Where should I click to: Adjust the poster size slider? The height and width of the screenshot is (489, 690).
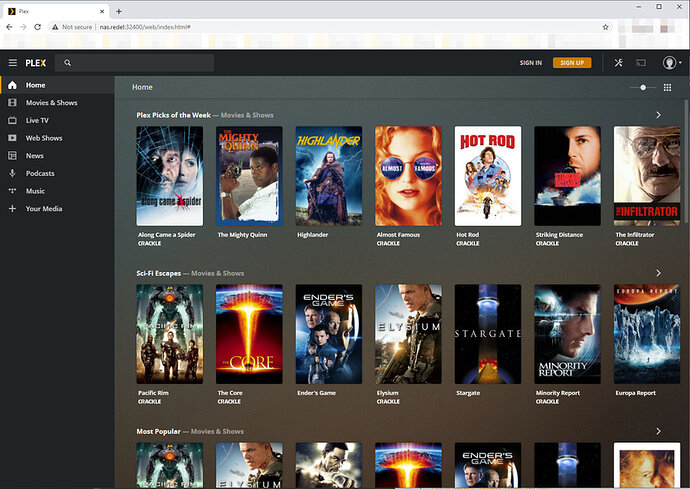pyautogui.click(x=643, y=88)
